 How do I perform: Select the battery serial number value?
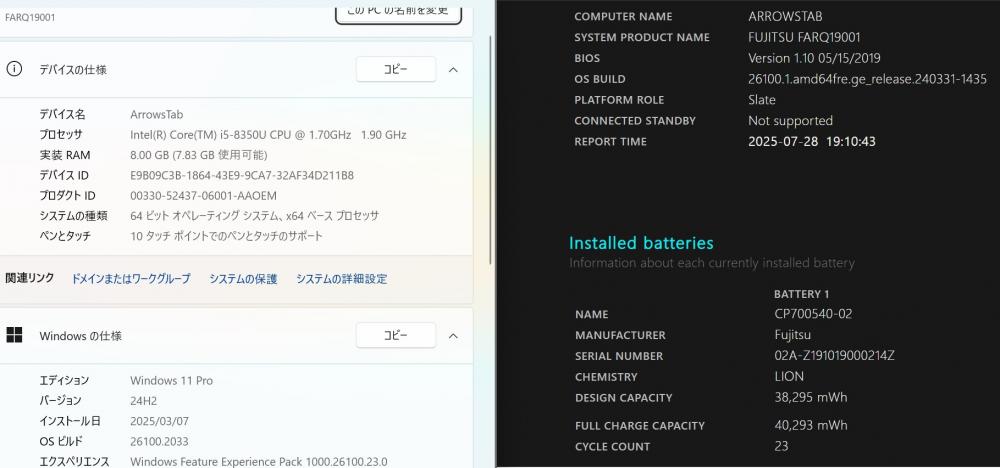(x=834, y=356)
